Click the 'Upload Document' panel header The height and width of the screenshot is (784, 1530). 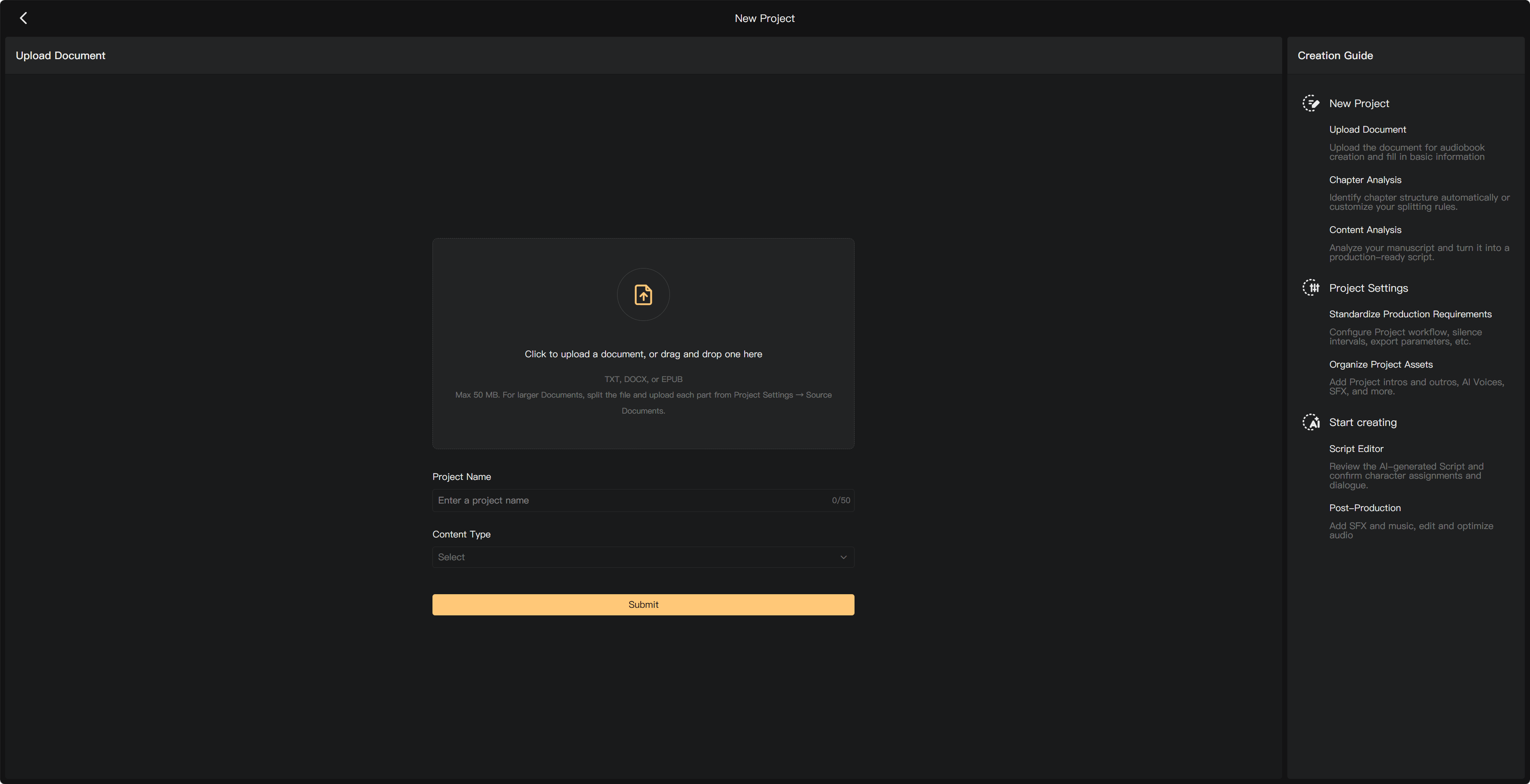(61, 55)
